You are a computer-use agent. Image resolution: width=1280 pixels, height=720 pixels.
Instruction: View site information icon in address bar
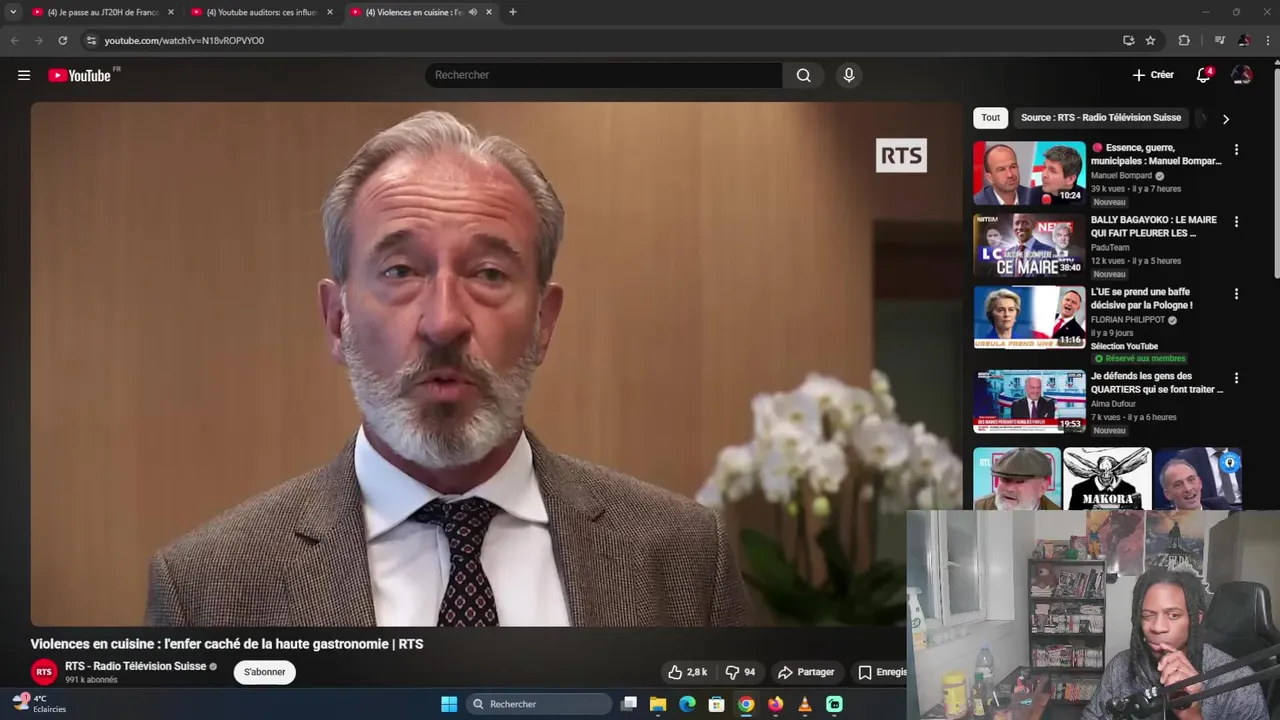[91, 41]
